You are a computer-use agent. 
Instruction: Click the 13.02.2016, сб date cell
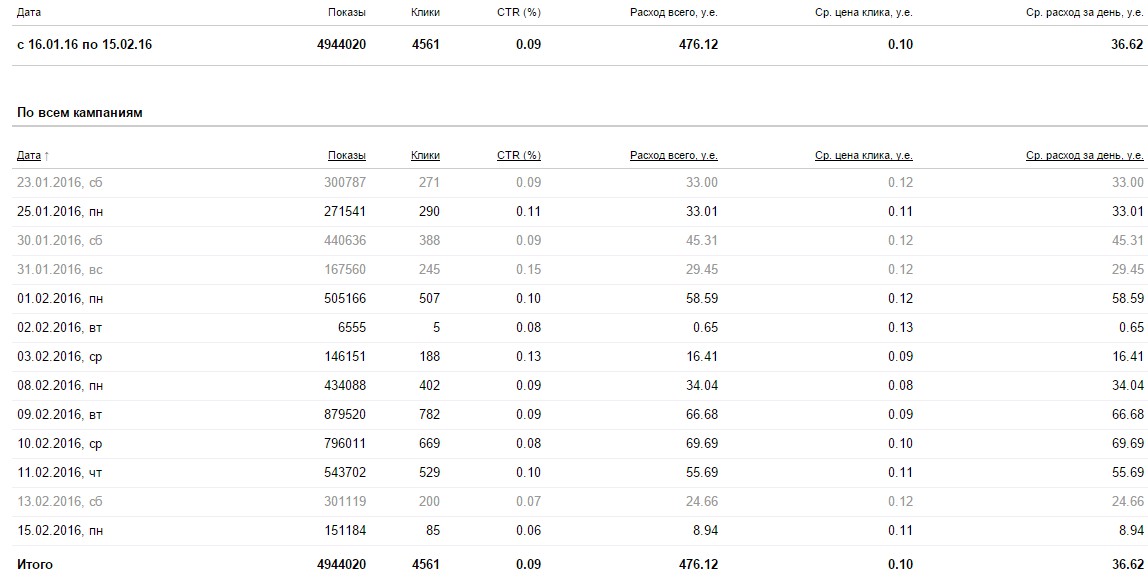(60, 502)
